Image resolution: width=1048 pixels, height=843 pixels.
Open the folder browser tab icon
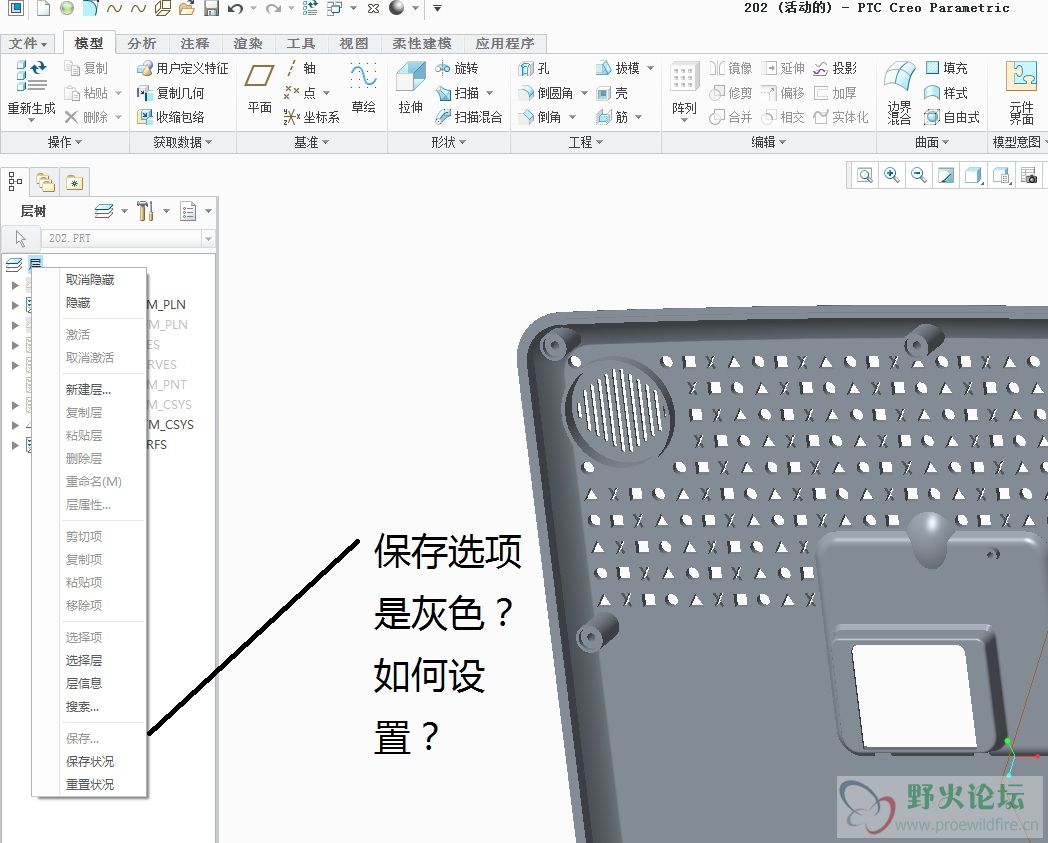pos(45,182)
